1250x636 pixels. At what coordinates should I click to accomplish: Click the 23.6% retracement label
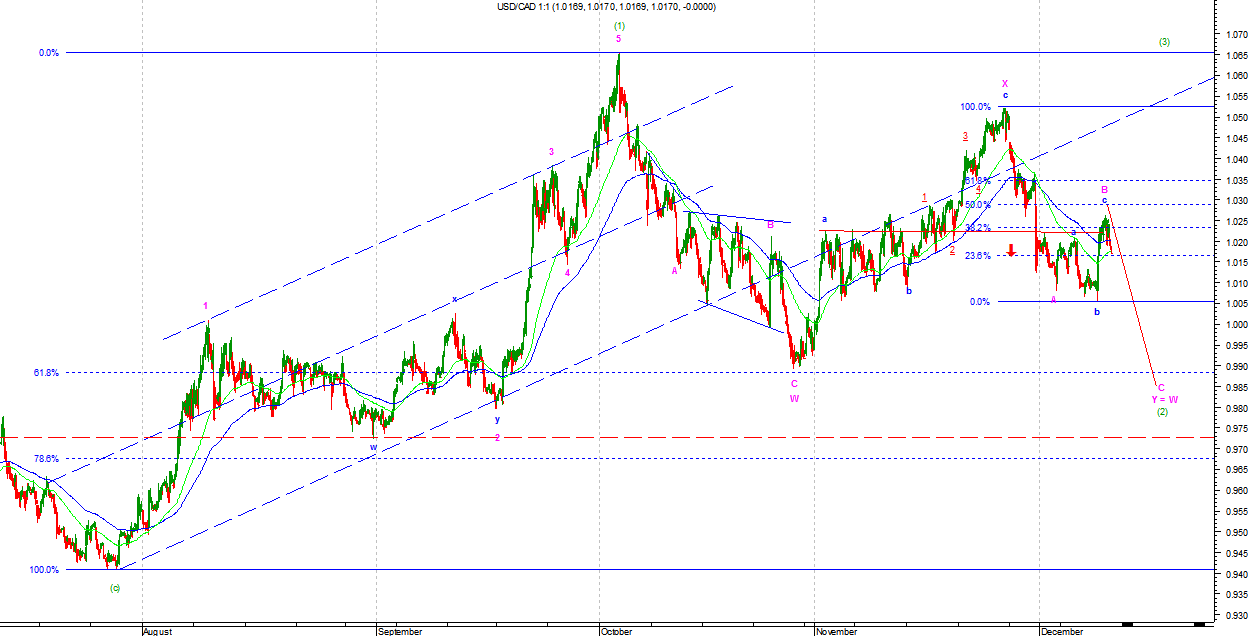[977, 256]
